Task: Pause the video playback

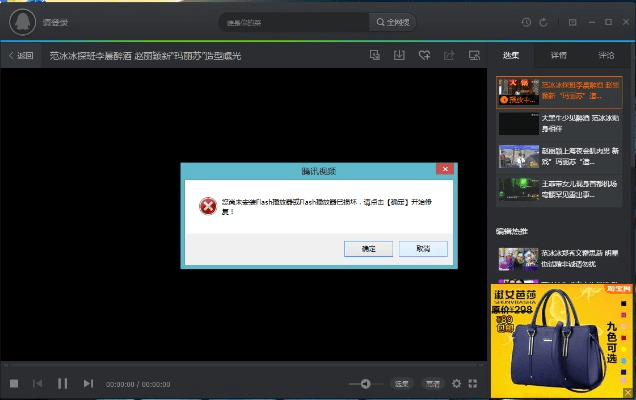Action: pyautogui.click(x=62, y=383)
